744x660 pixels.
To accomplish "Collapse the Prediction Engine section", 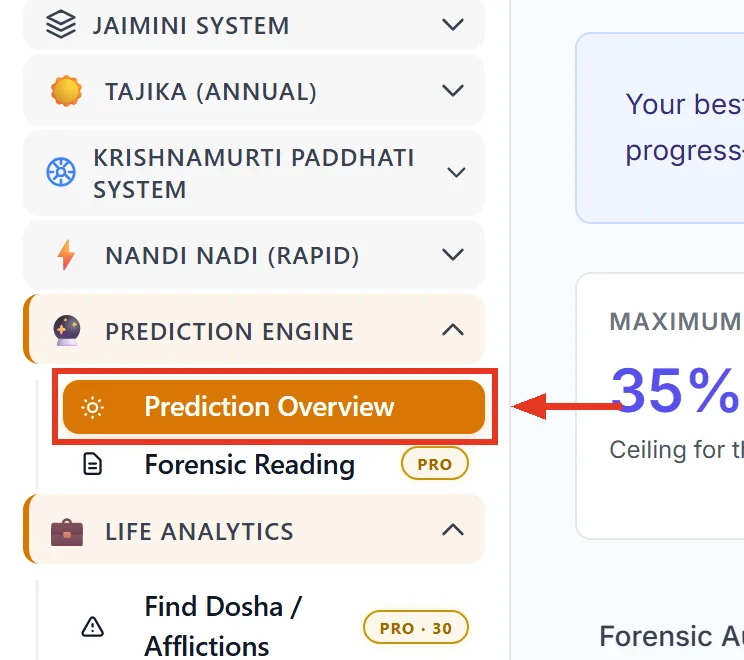I will [x=453, y=330].
